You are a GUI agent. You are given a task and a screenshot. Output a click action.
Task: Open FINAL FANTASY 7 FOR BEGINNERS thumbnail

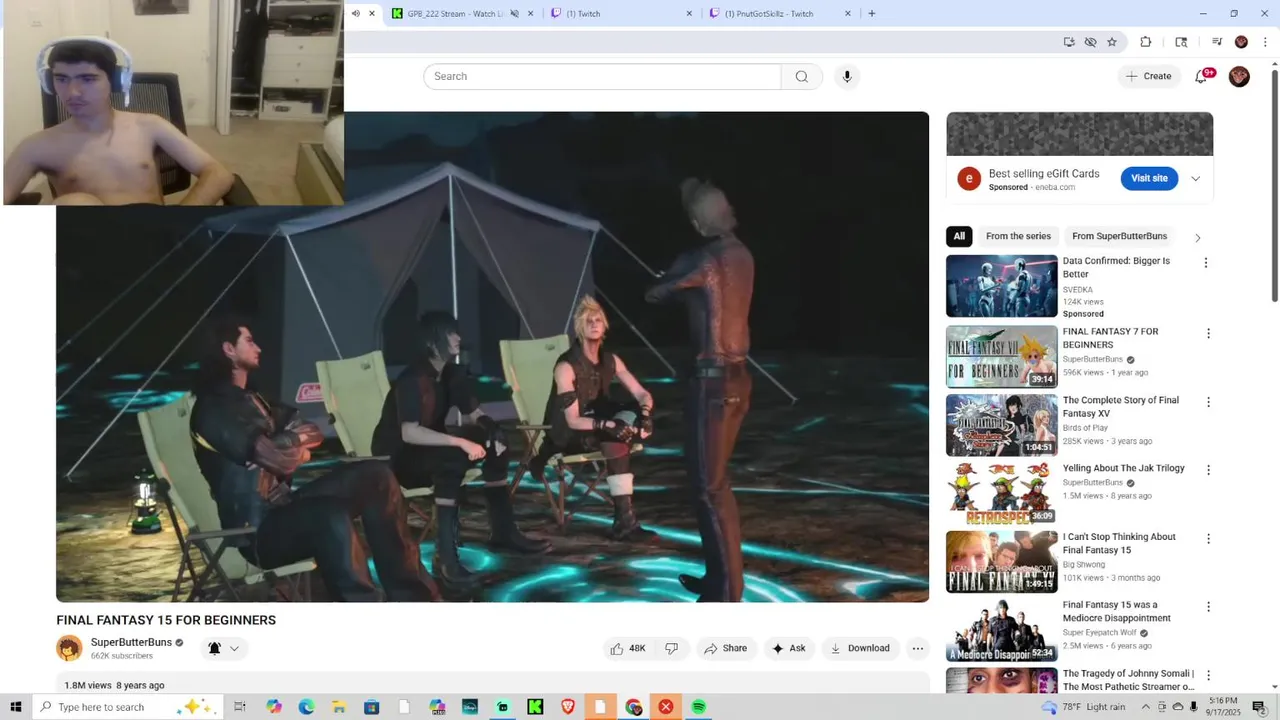click(x=1001, y=356)
